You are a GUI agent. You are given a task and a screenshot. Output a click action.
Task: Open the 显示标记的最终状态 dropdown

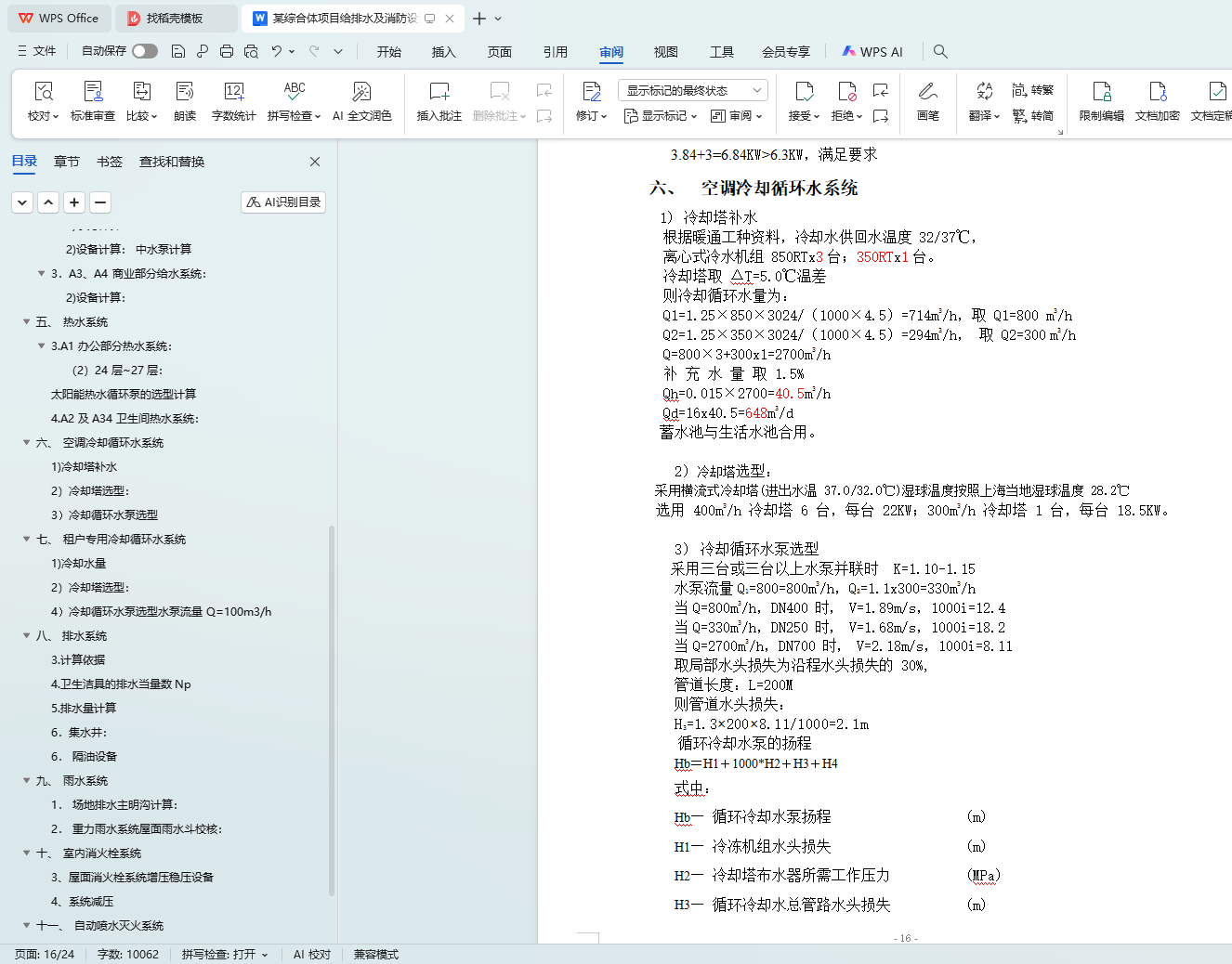pyautogui.click(x=692, y=90)
